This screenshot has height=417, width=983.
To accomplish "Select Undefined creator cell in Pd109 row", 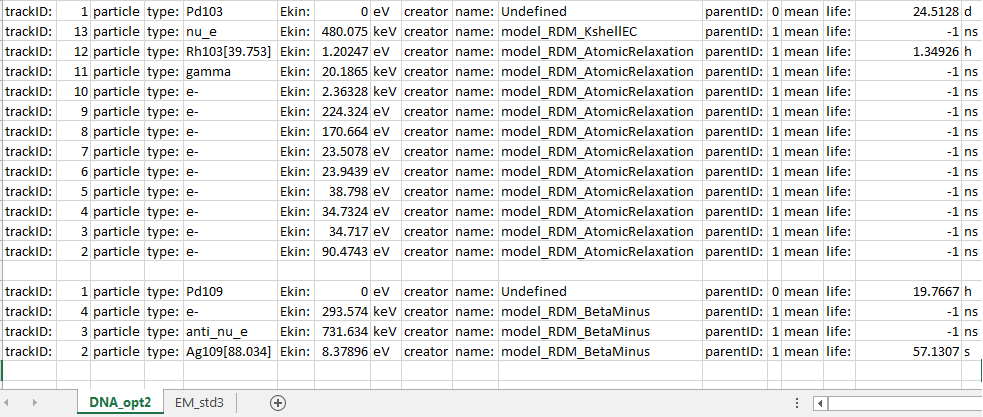I will [600, 292].
